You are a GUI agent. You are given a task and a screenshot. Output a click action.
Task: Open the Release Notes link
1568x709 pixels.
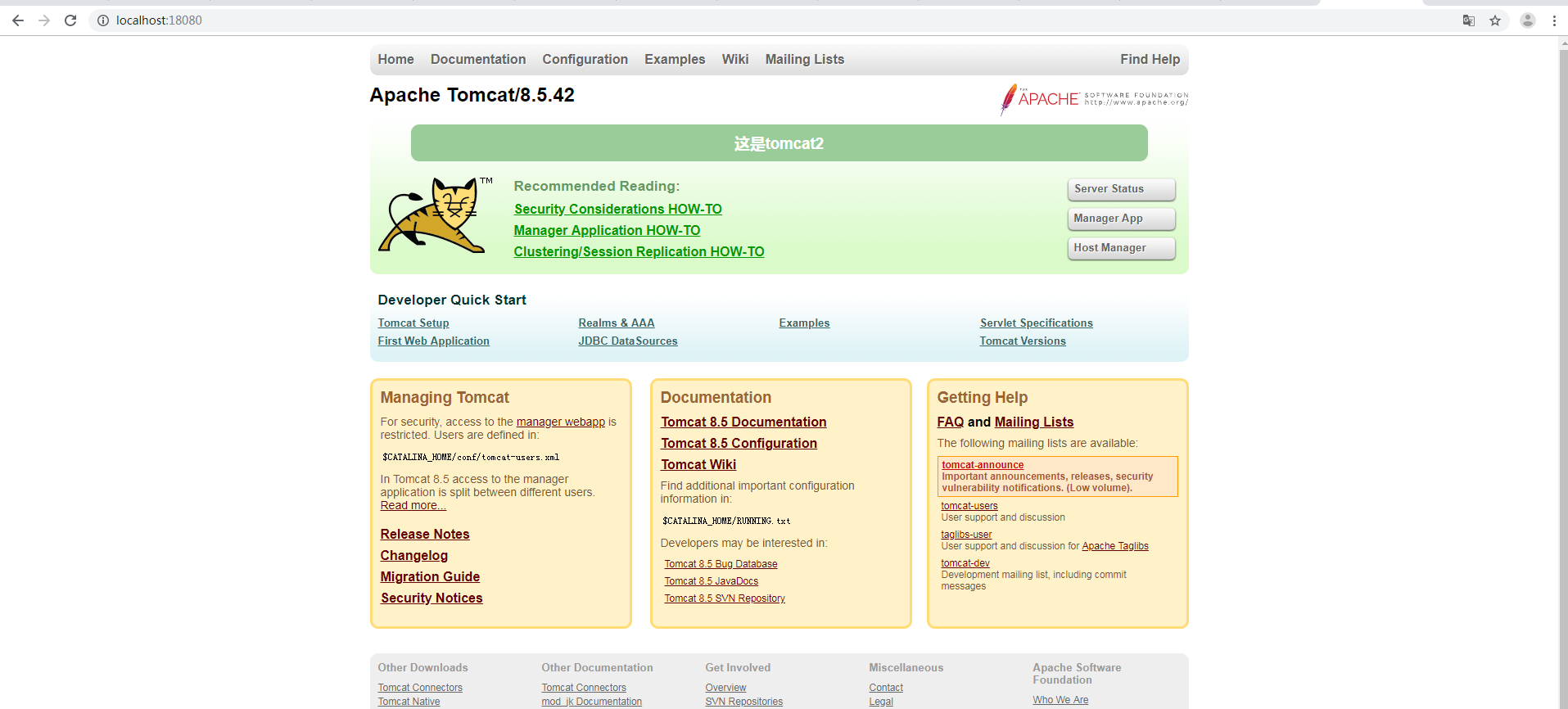coord(425,534)
